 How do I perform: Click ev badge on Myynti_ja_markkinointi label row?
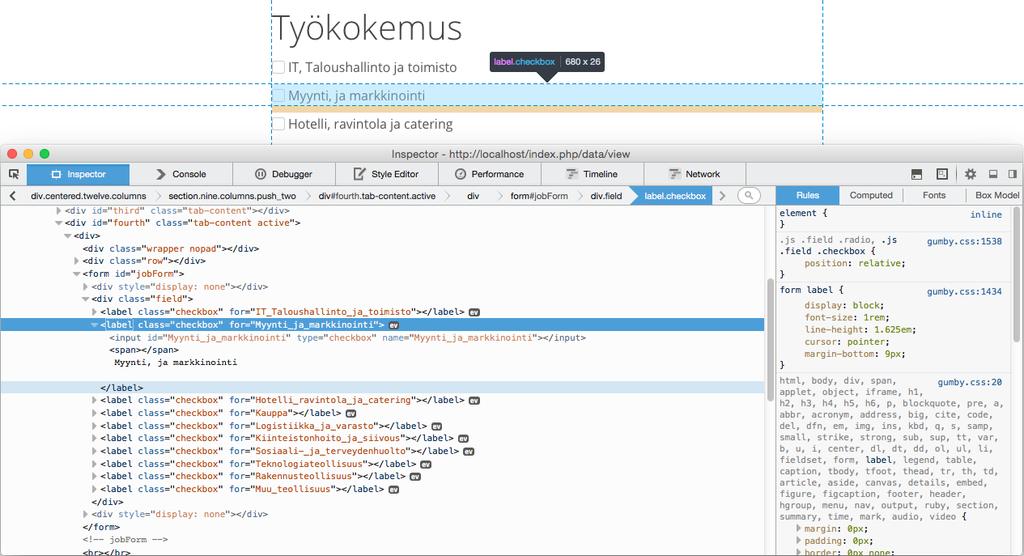point(394,325)
